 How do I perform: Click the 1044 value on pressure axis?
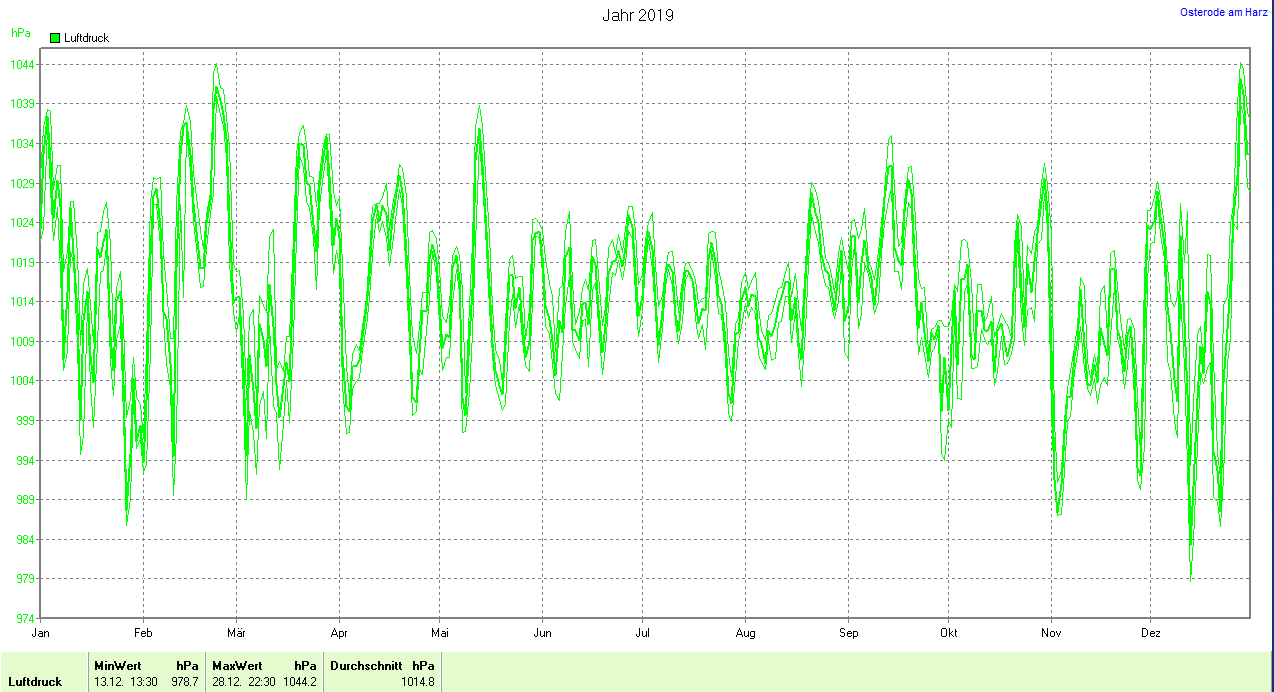pyautogui.click(x=23, y=65)
